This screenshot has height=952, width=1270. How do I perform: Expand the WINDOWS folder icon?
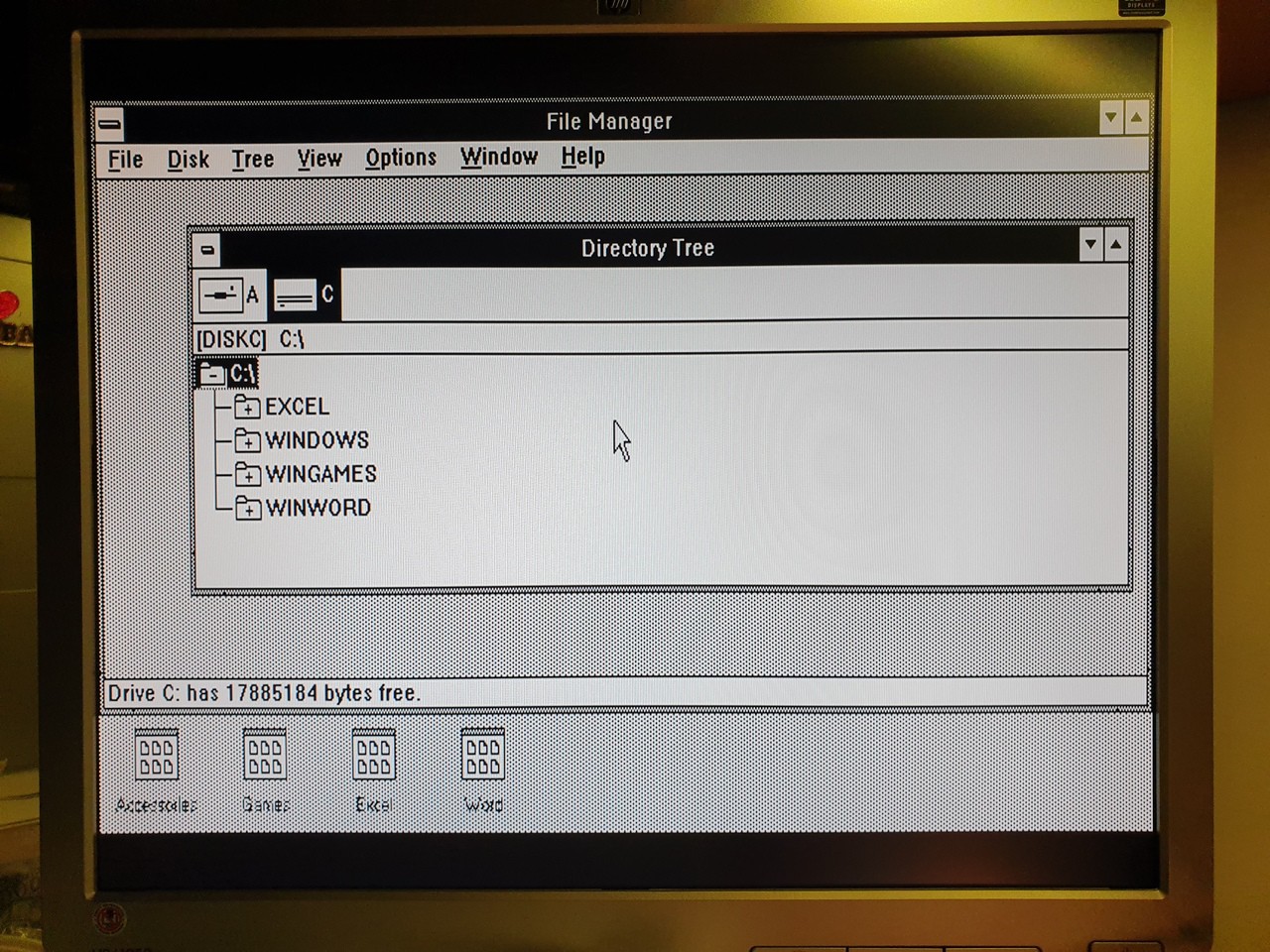(248, 440)
